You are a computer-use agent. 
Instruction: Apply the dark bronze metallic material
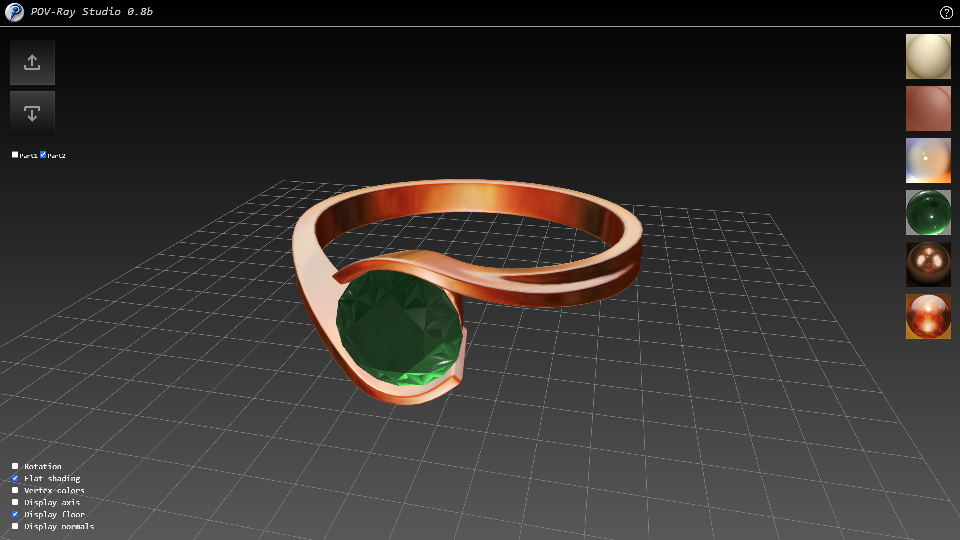click(x=928, y=264)
